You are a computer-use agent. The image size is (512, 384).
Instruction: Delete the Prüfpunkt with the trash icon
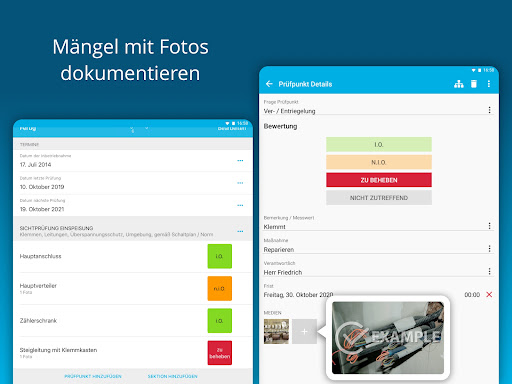[474, 84]
